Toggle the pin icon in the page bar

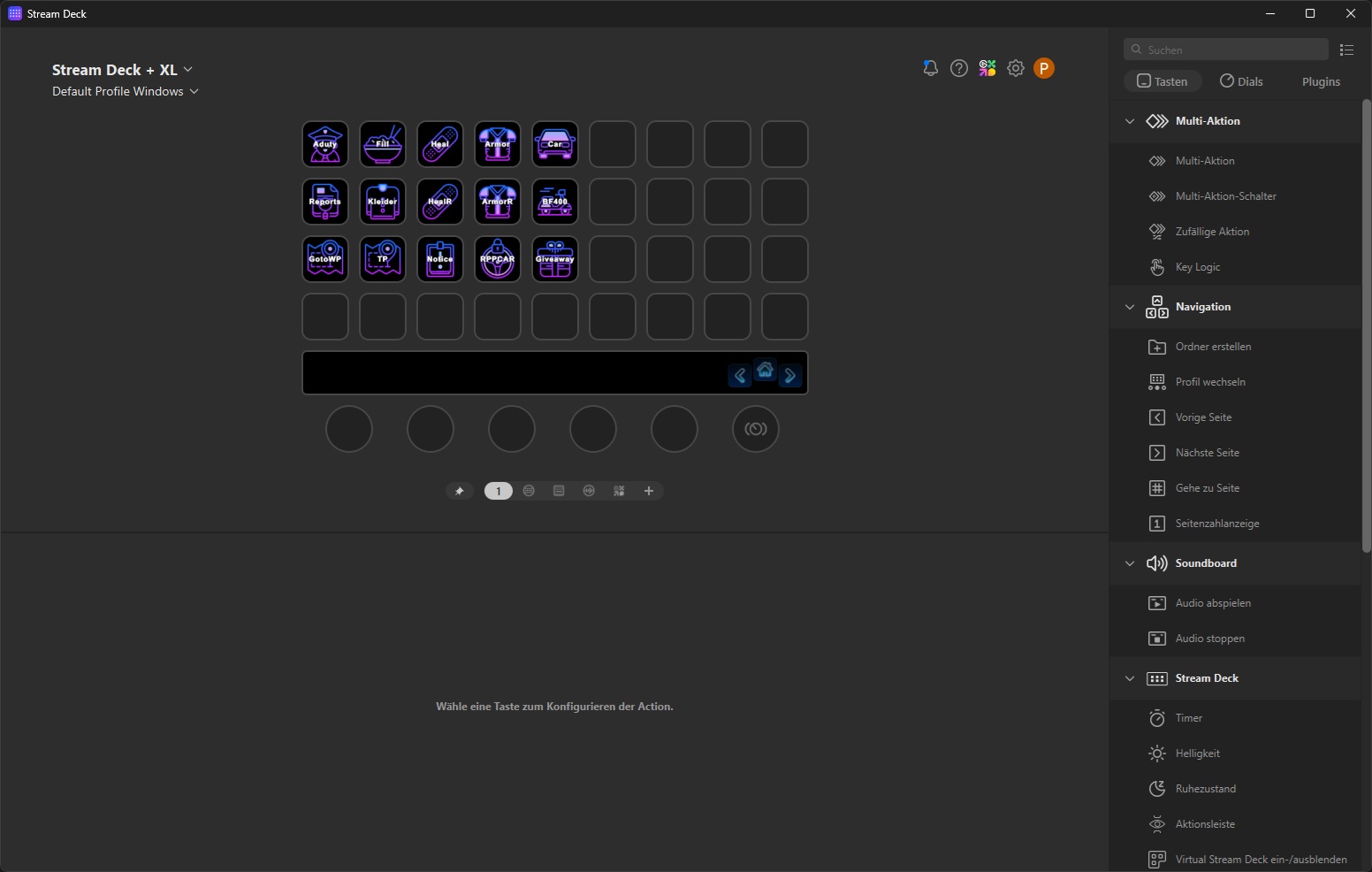click(x=459, y=491)
